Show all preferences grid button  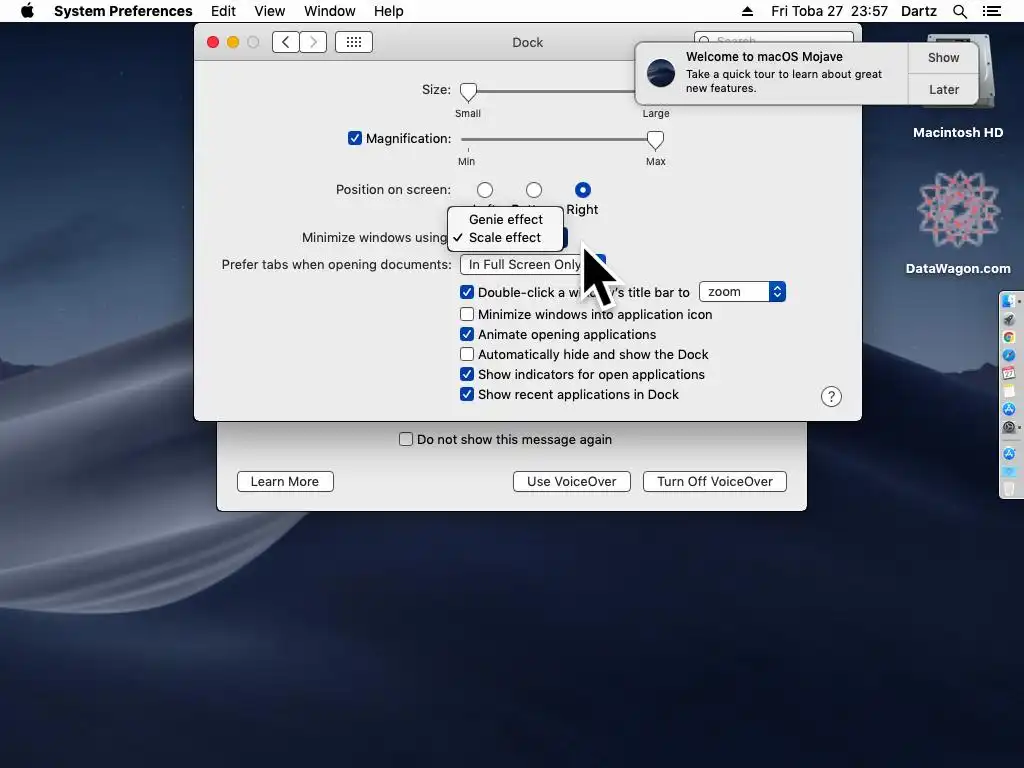pyautogui.click(x=354, y=42)
